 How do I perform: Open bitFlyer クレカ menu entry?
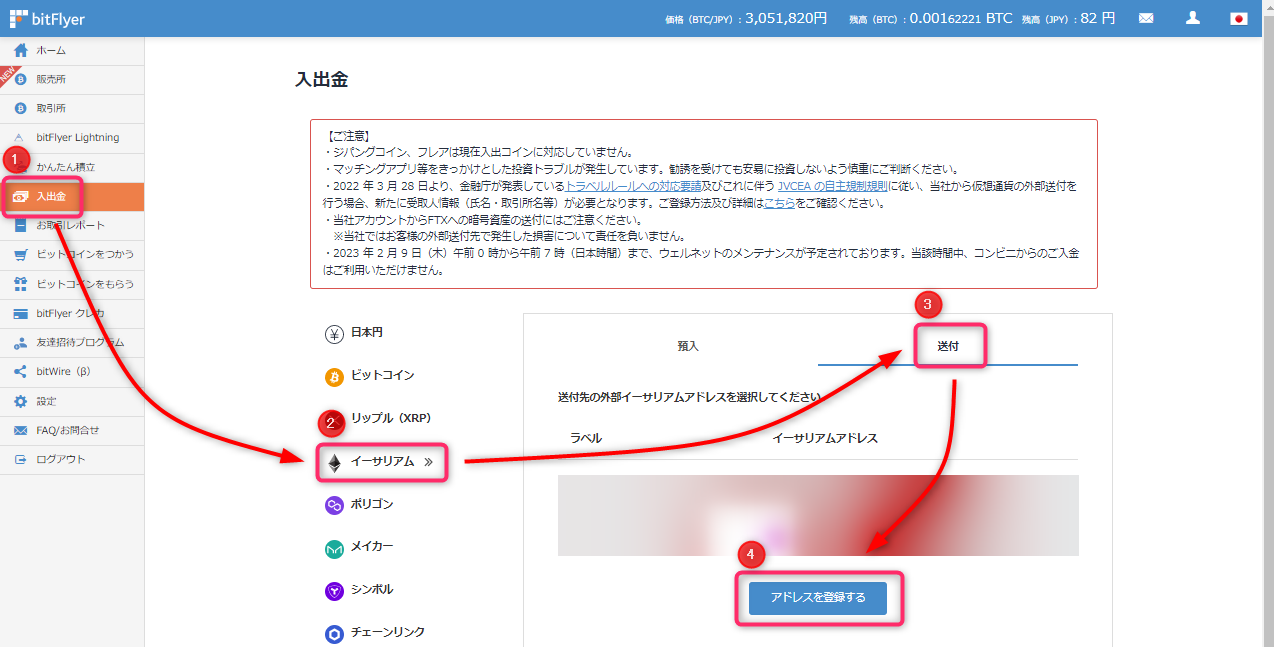pos(72,313)
